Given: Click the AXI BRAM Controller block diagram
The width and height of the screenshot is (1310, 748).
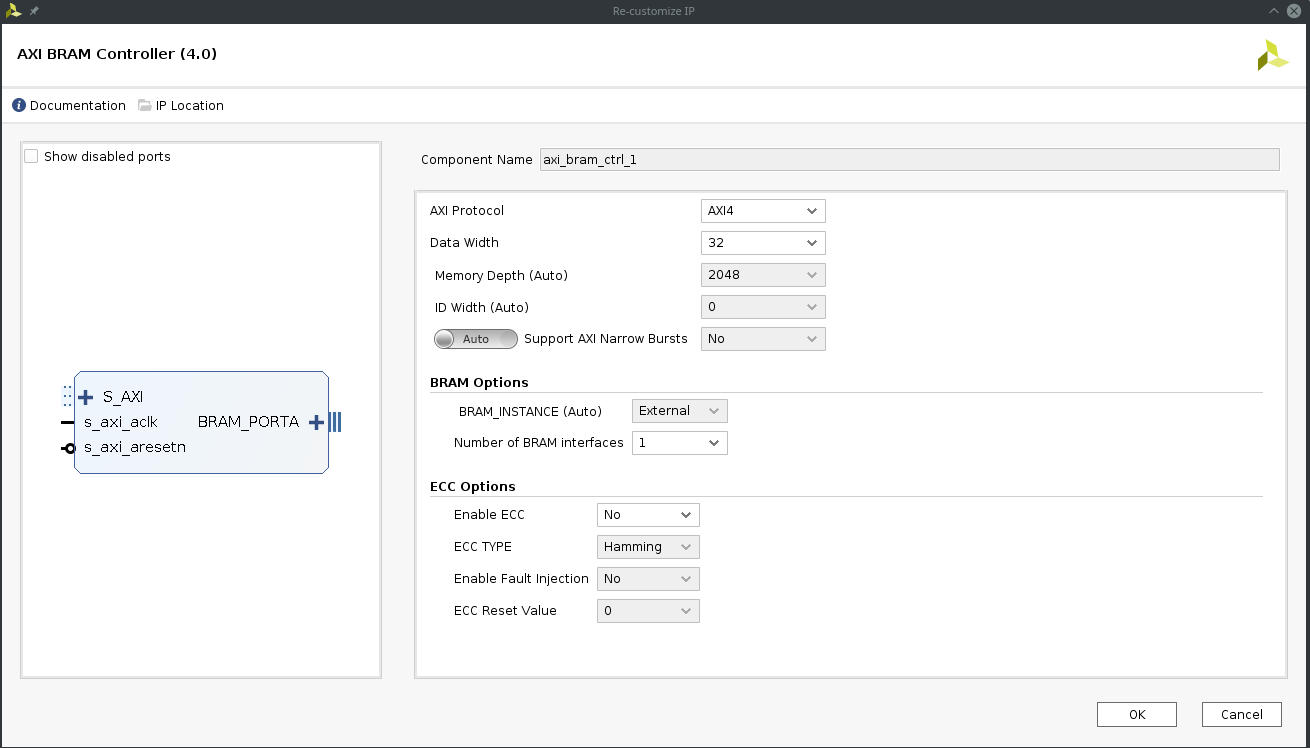Looking at the screenshot, I should tap(200, 460).
